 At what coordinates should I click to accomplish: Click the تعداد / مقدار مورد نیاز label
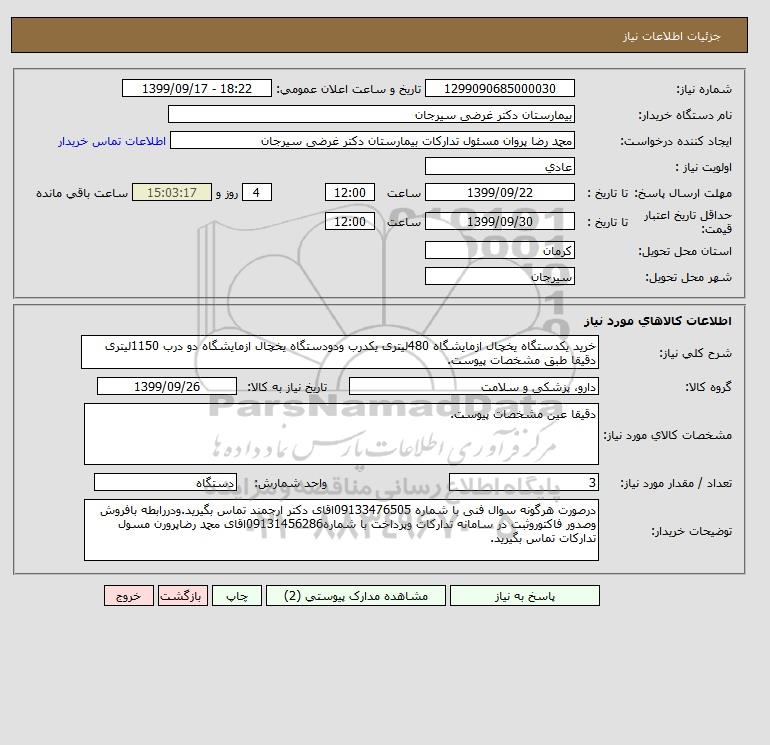pyautogui.click(x=676, y=483)
